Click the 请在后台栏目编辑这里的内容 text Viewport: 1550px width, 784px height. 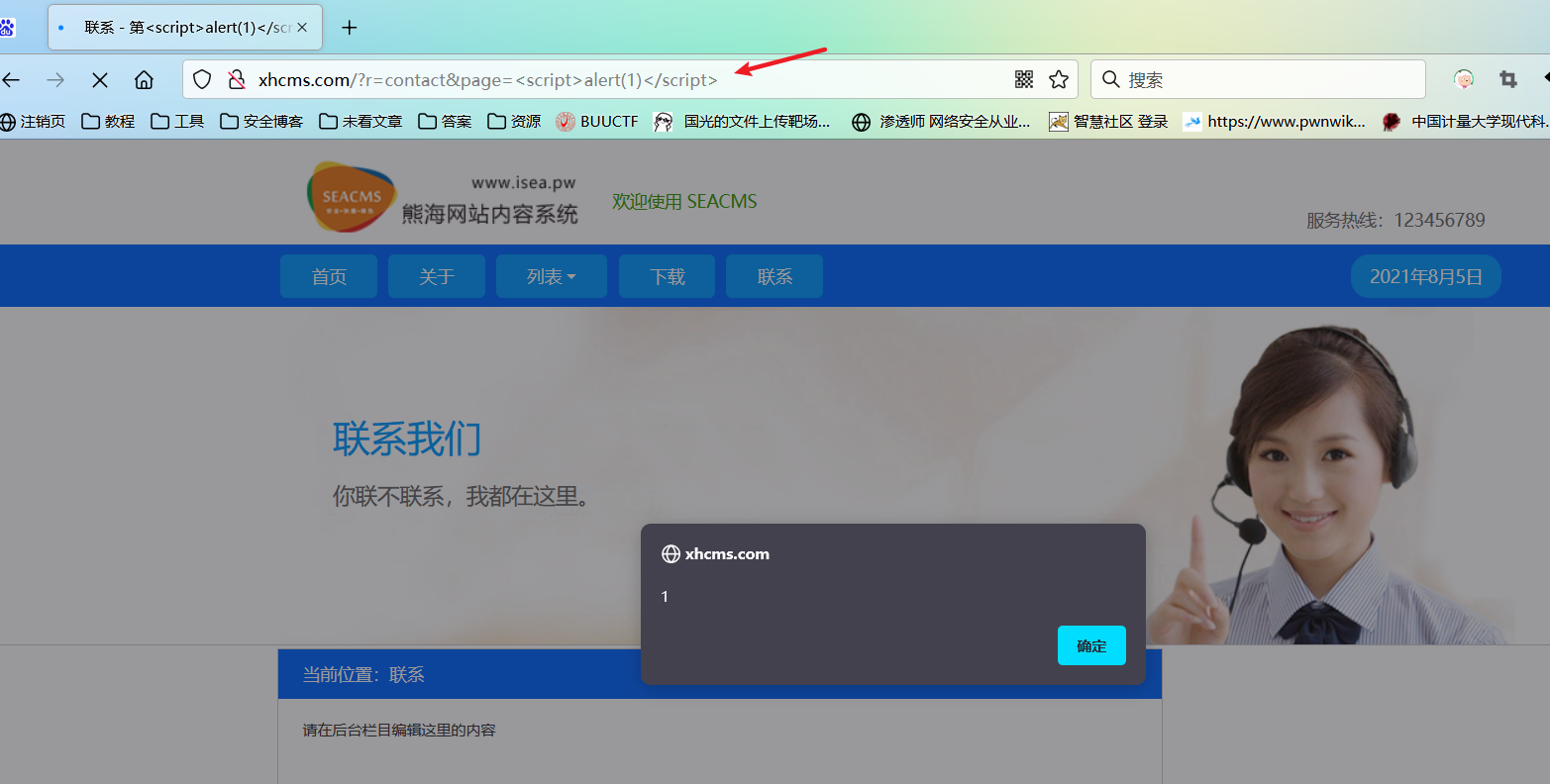(399, 731)
